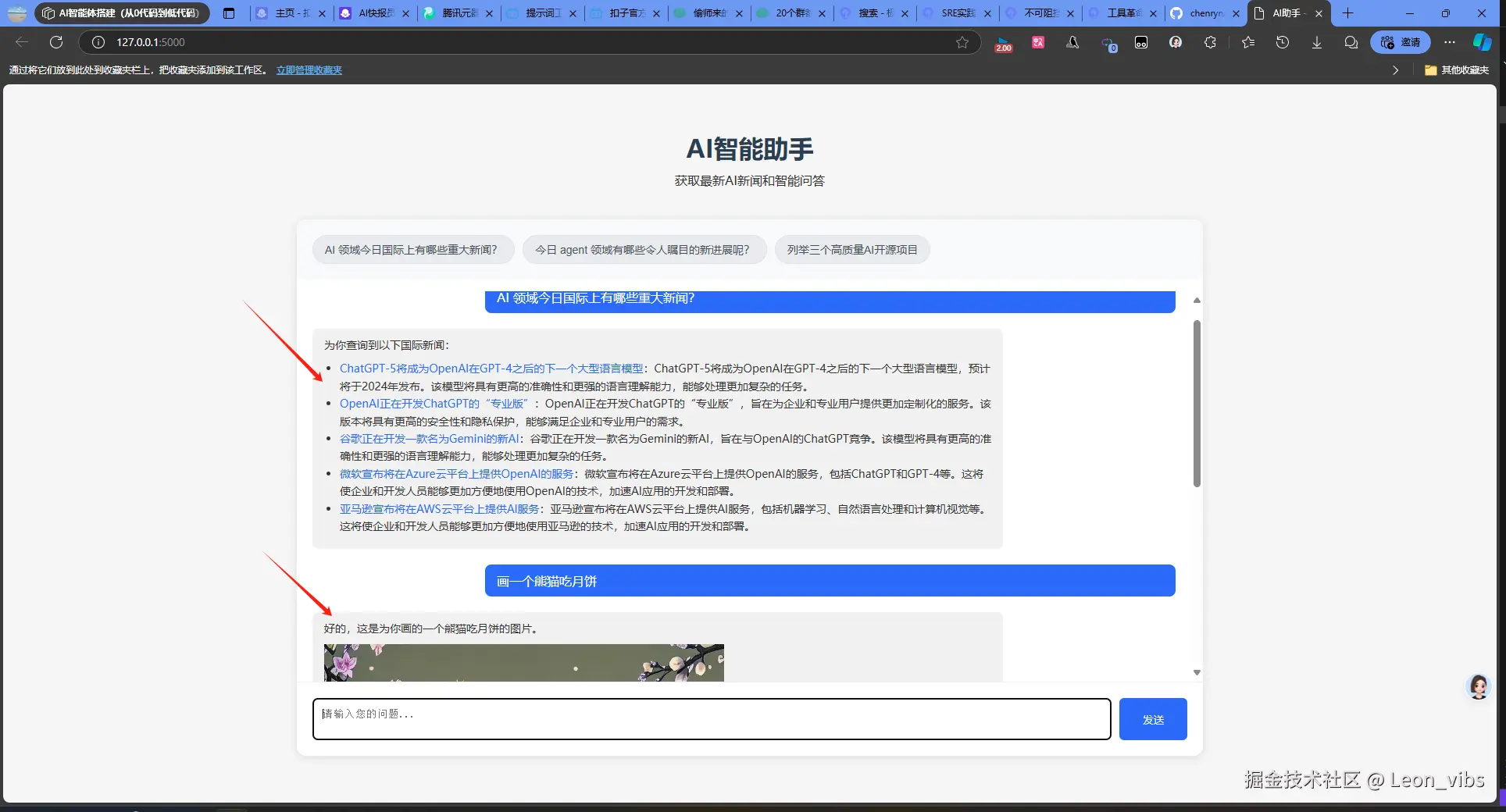Open the 立即管理收藏夹 link
The height and width of the screenshot is (812, 1506).
click(x=309, y=69)
